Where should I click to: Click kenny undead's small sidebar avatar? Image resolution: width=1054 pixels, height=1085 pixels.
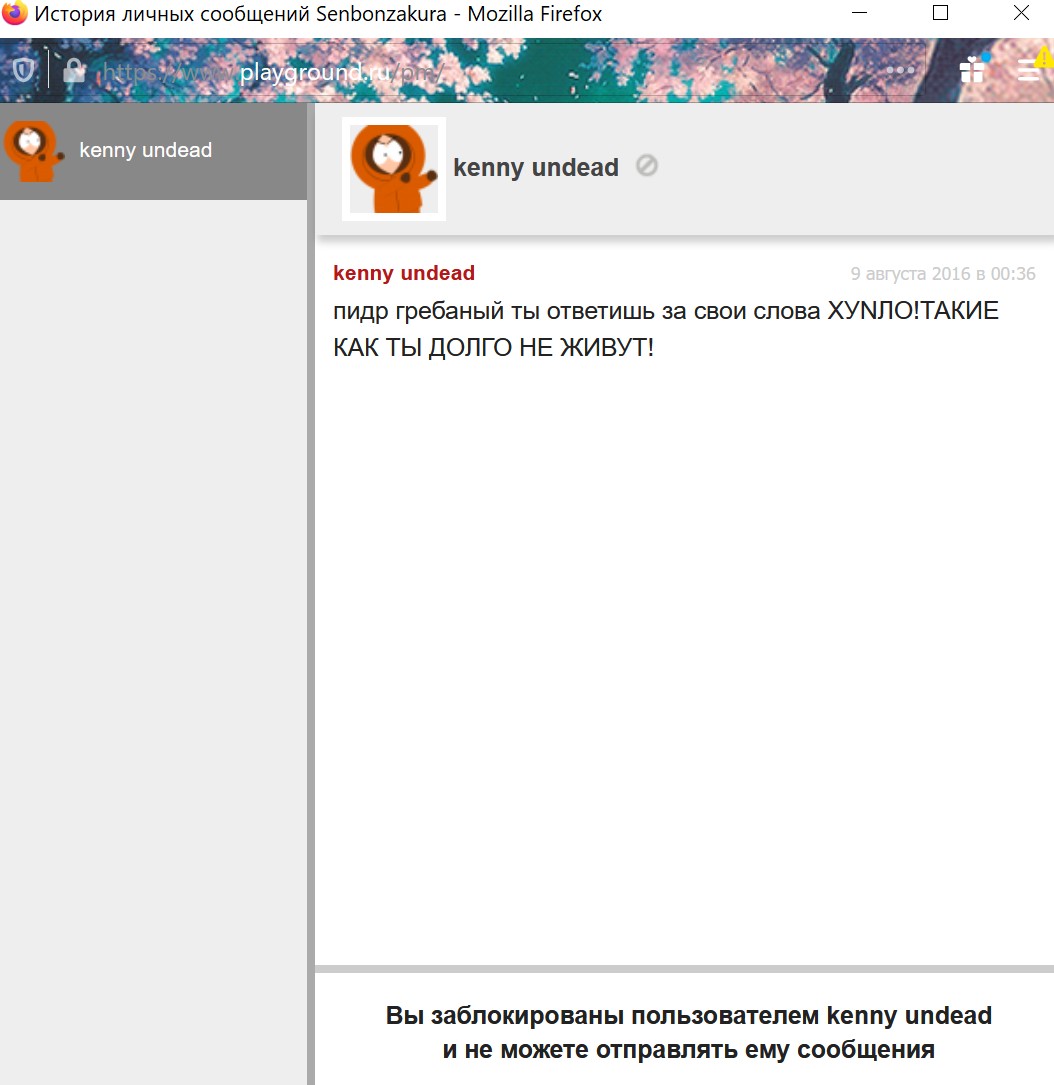click(x=31, y=151)
